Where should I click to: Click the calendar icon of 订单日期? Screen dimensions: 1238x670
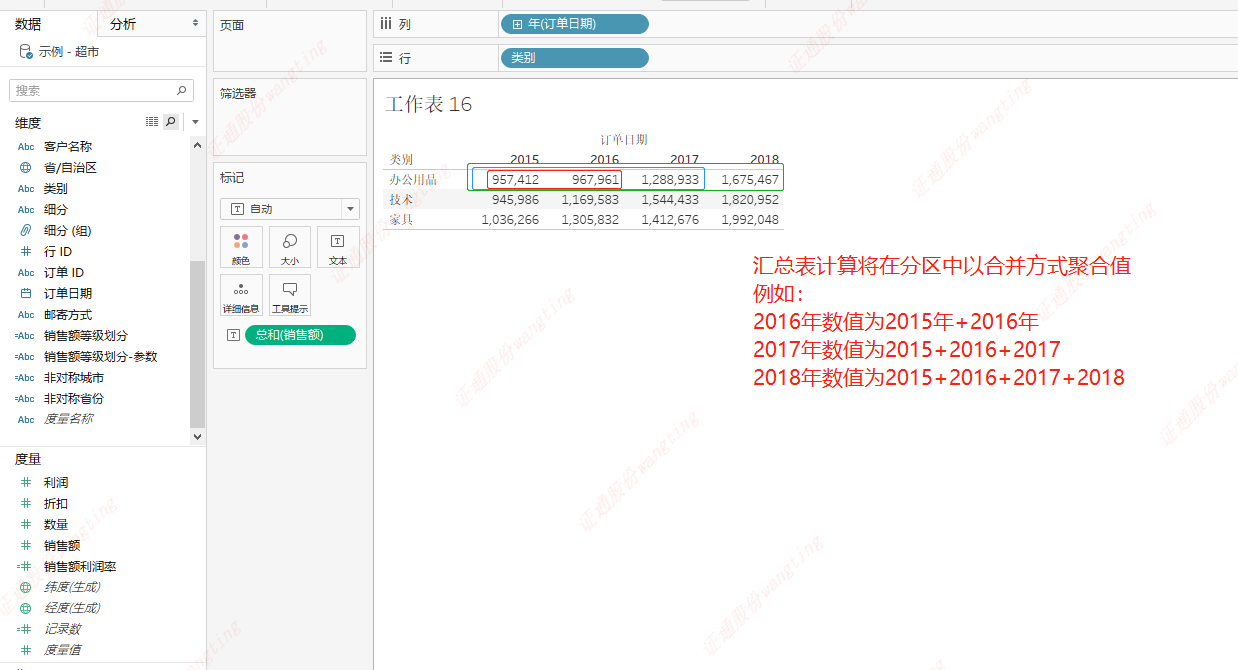click(26, 294)
